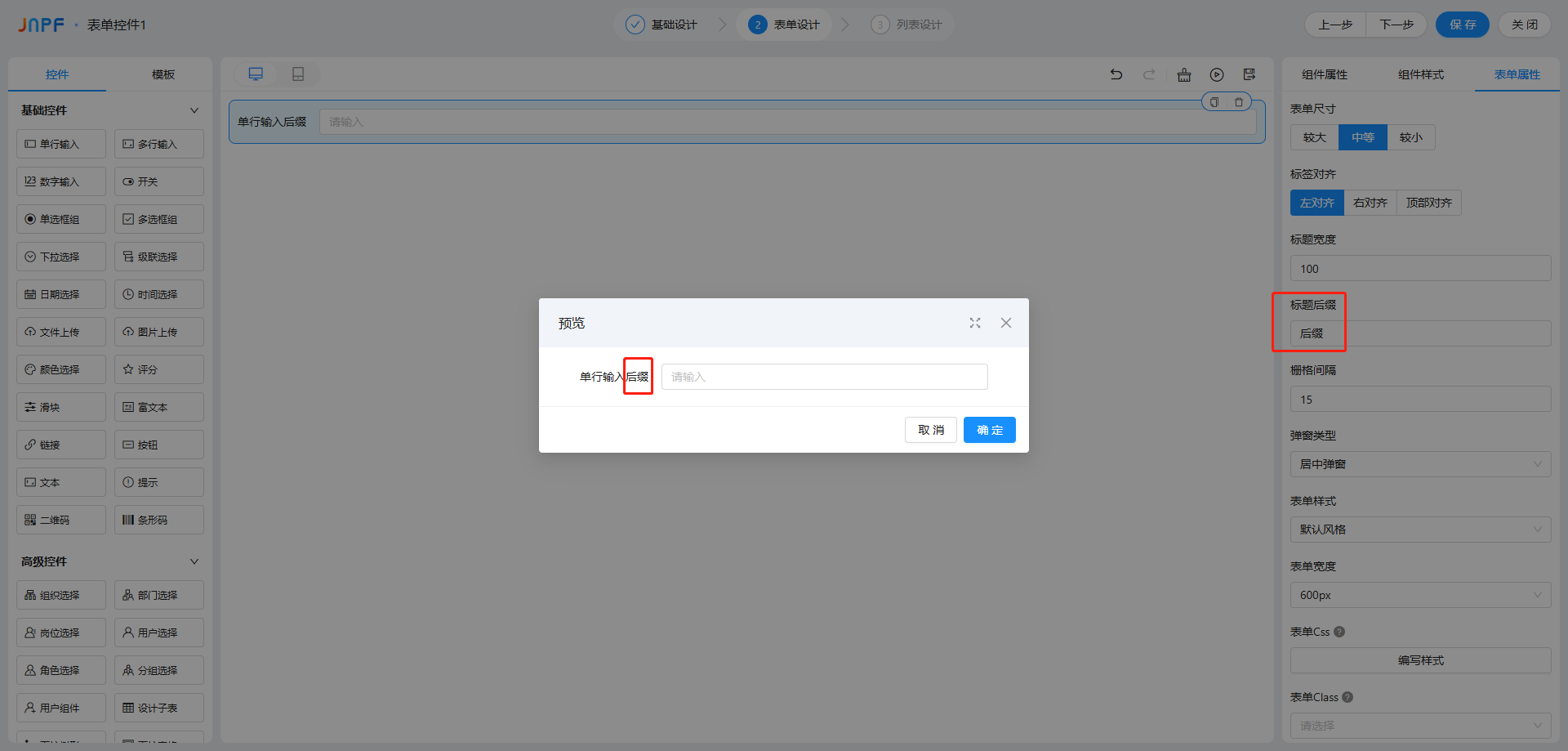Screen dimensions: 1568x751
Task: Delete the selected field trash icon
Action: (1239, 102)
